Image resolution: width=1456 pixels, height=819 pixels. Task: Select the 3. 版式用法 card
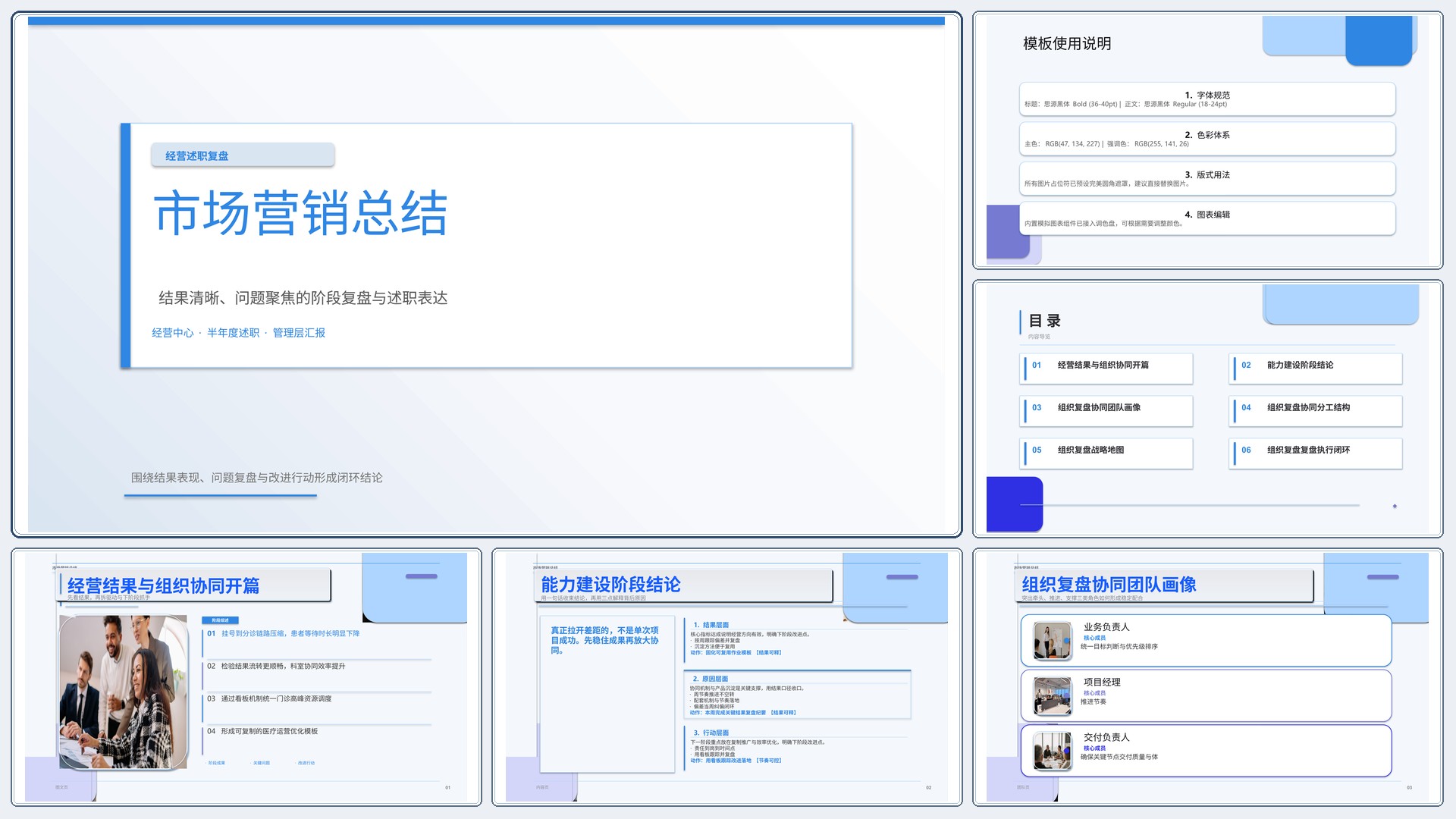pos(1207,179)
